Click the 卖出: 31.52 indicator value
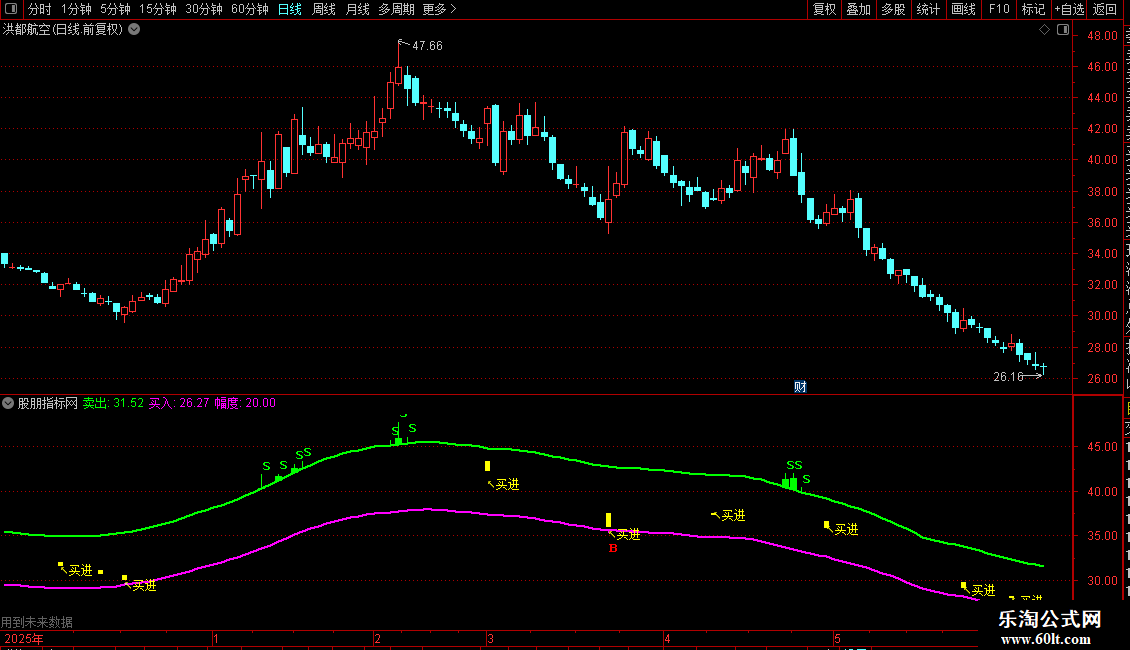The height and width of the screenshot is (650, 1130). 113,403
